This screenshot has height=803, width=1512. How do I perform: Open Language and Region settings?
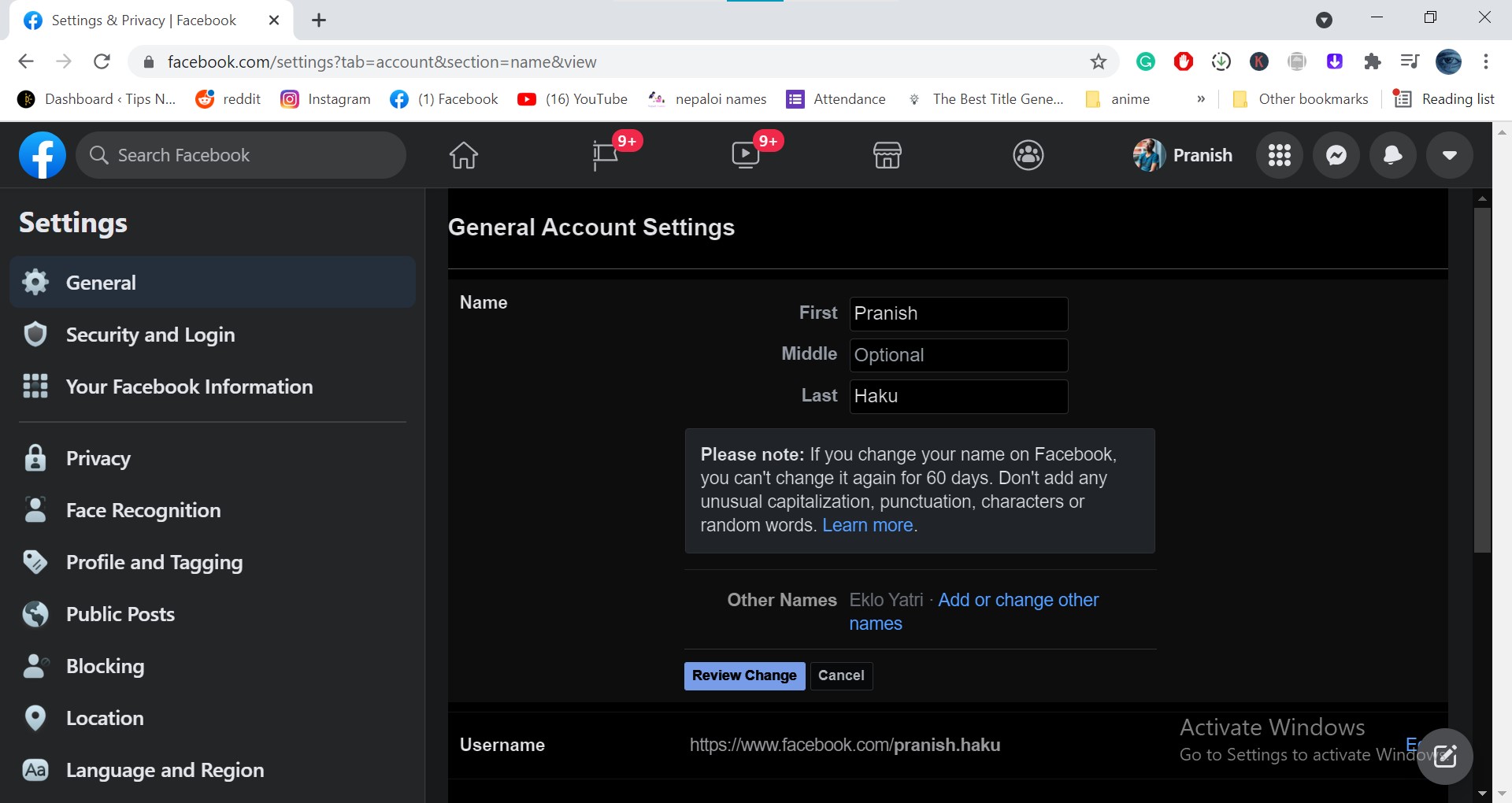(x=213, y=770)
